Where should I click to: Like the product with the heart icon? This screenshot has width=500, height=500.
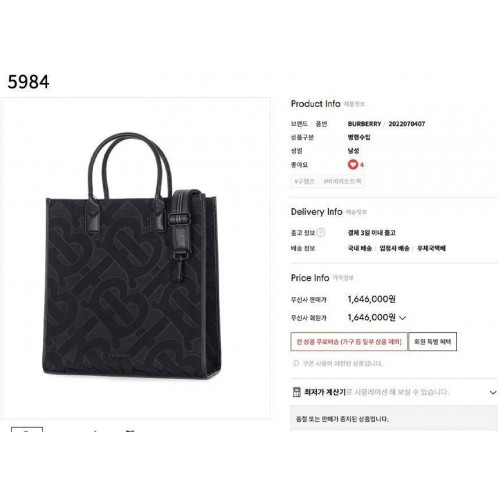(353, 164)
